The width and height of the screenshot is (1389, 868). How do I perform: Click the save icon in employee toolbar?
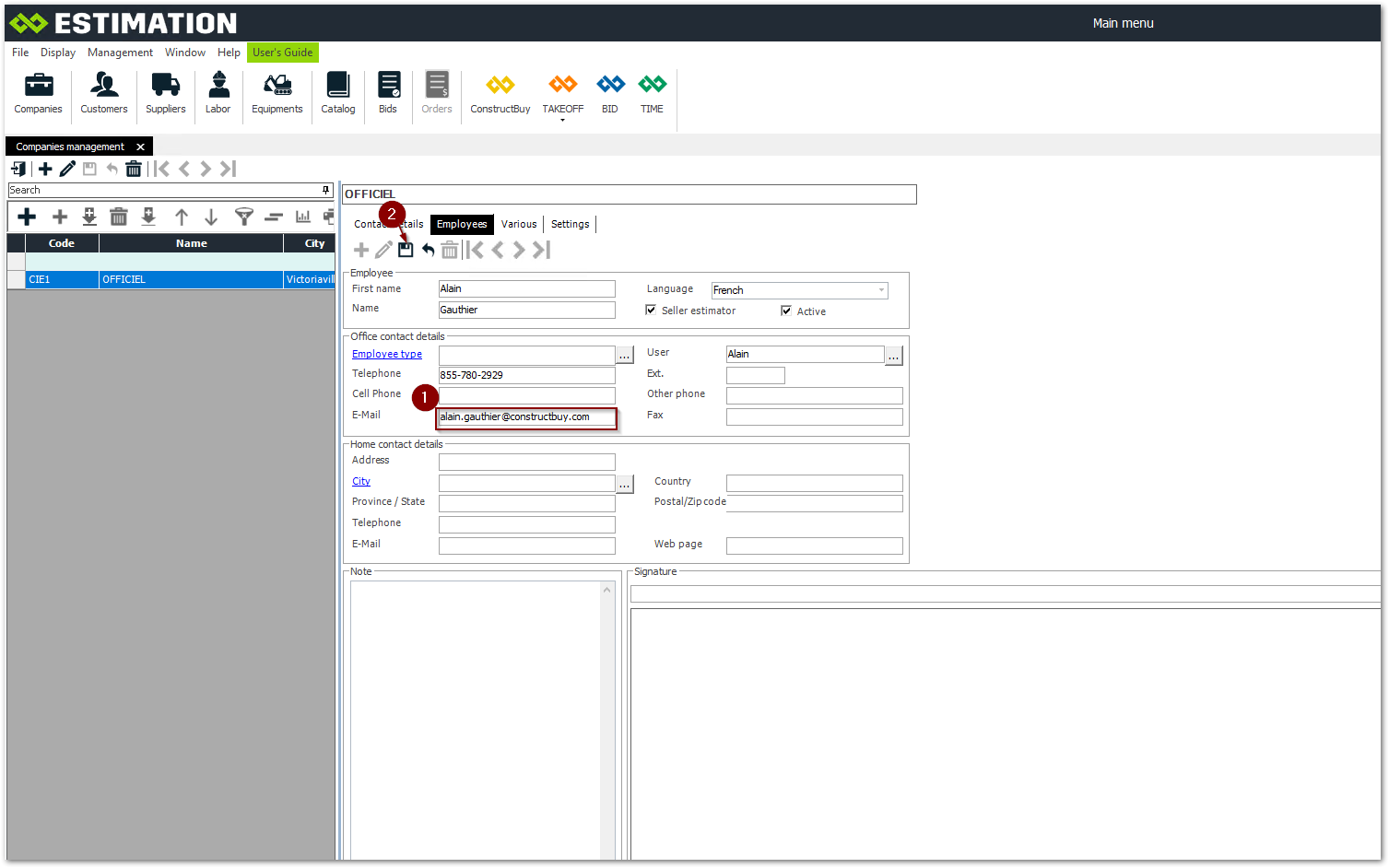point(406,250)
